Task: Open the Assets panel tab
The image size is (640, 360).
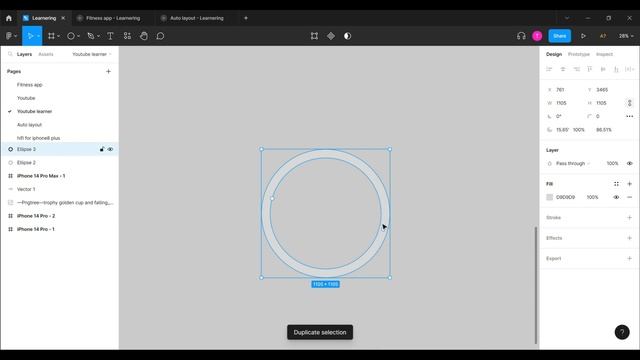Action: click(x=46, y=54)
